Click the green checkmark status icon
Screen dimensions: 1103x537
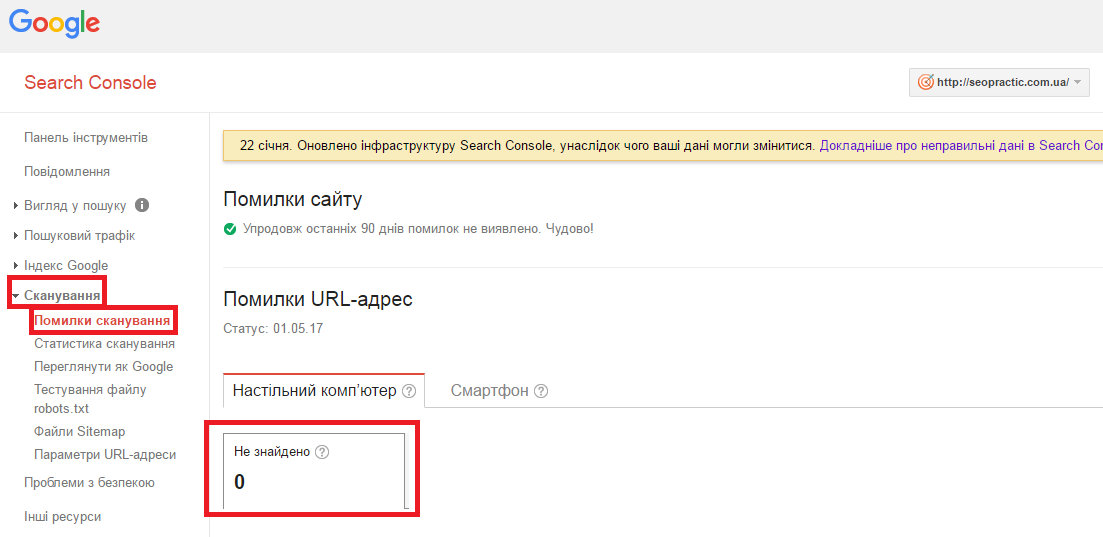pyautogui.click(x=229, y=229)
